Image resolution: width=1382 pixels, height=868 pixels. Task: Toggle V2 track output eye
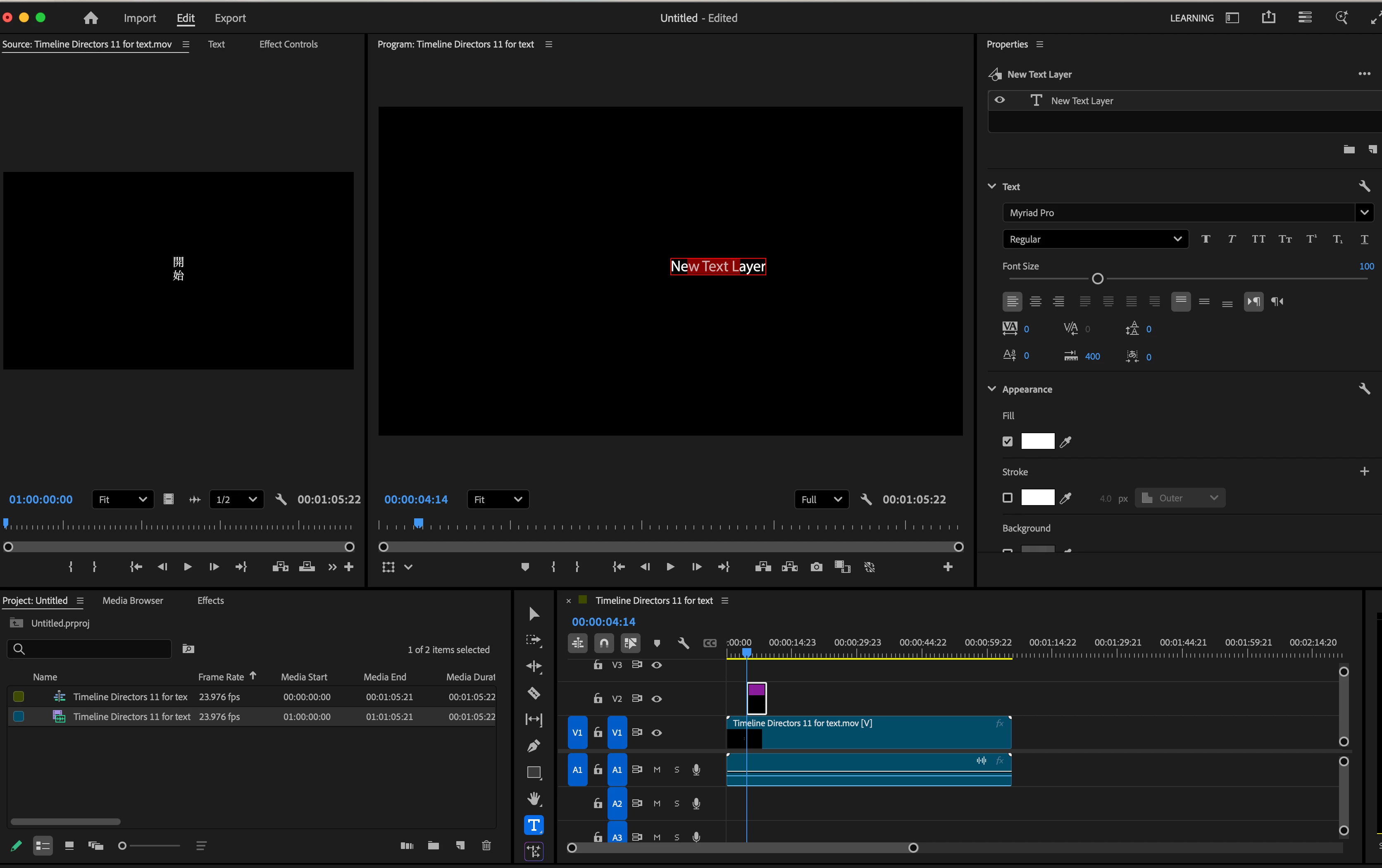657,699
